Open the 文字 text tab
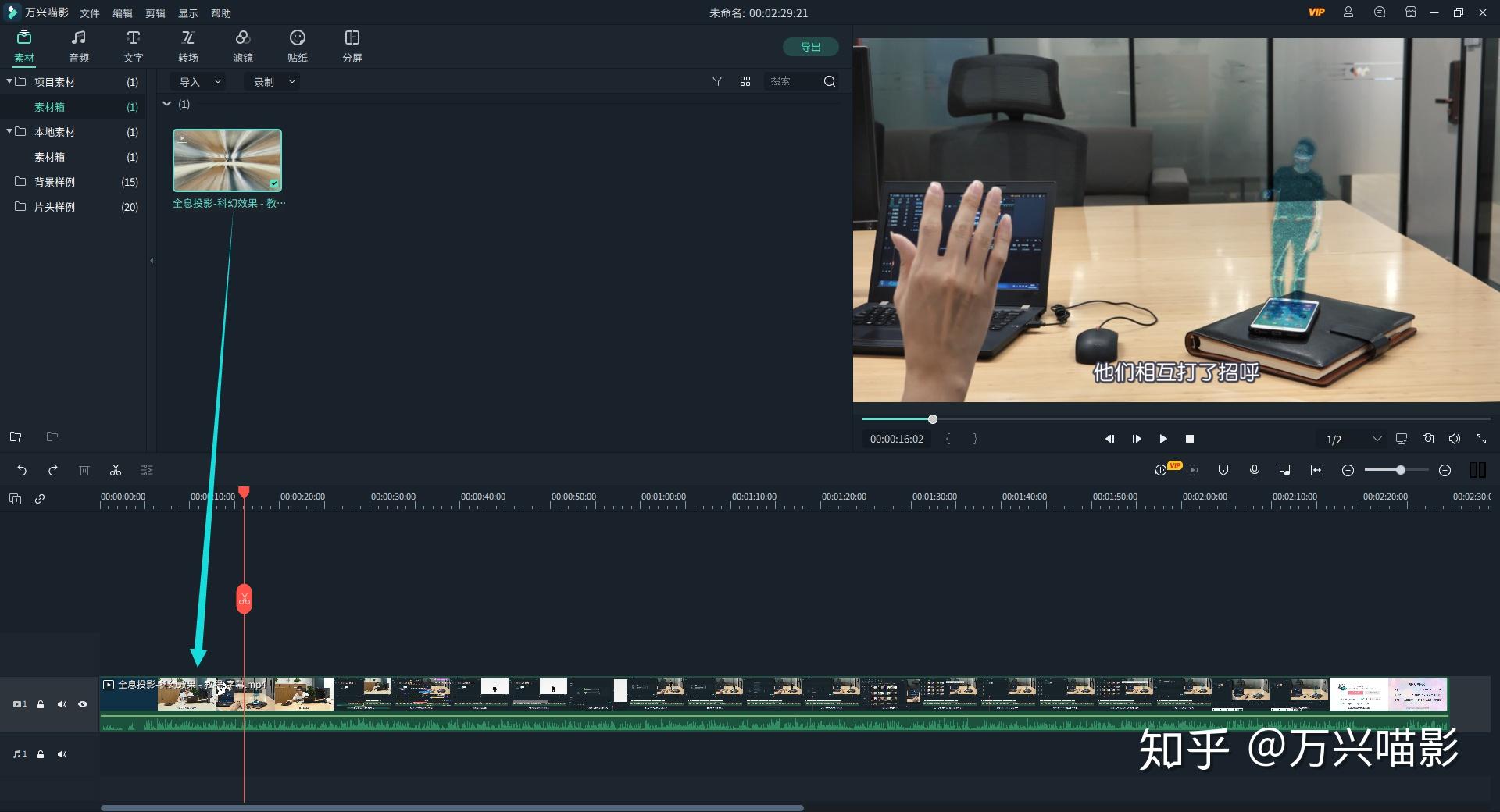 tap(134, 46)
